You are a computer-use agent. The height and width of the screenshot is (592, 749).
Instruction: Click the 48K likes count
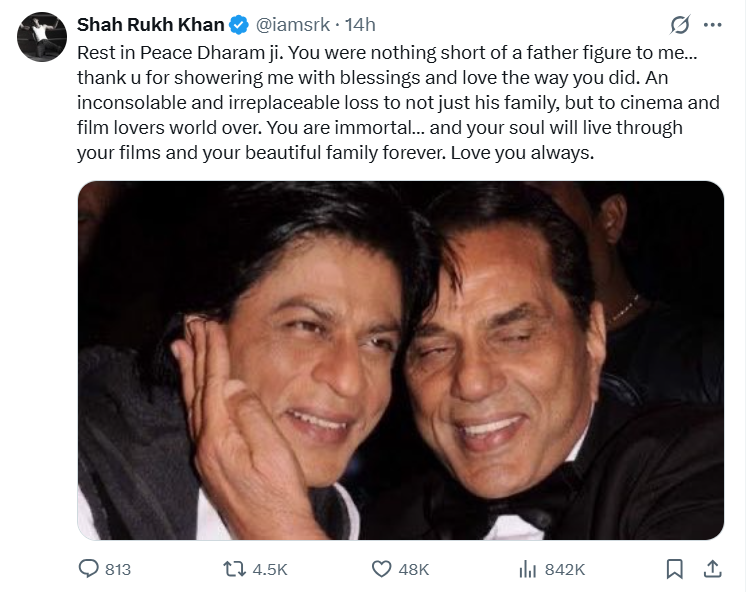414,569
